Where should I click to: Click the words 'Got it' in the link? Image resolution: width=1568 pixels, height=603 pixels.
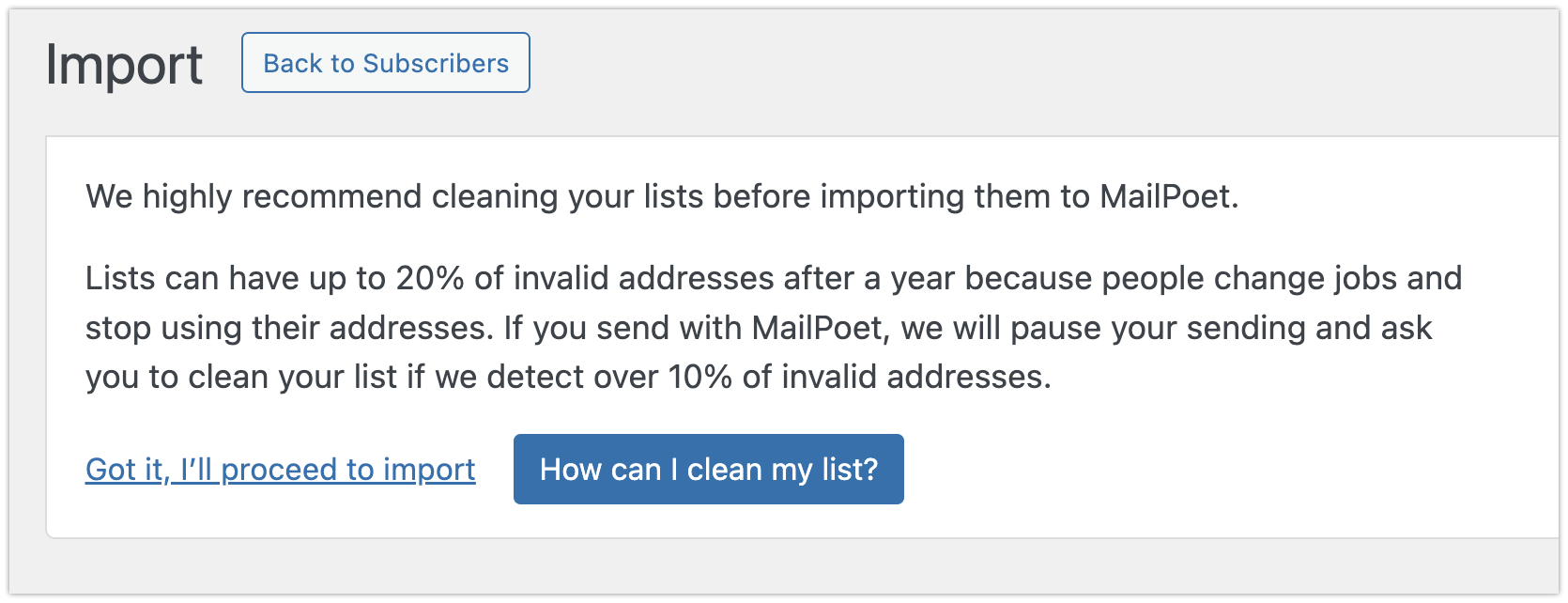point(125,469)
